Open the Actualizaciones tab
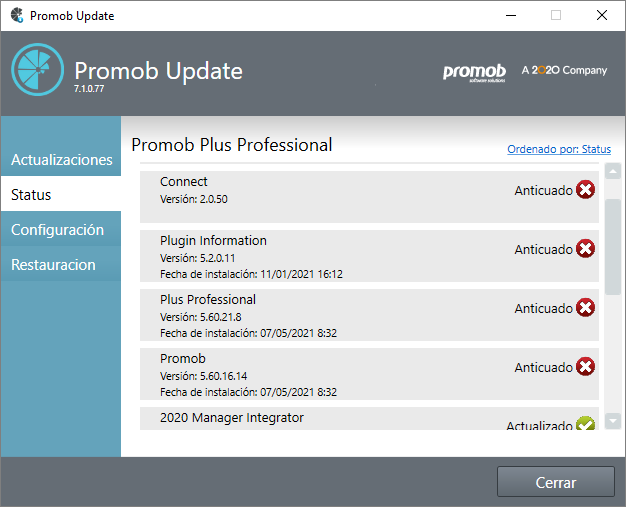The image size is (626, 507). coord(61,159)
